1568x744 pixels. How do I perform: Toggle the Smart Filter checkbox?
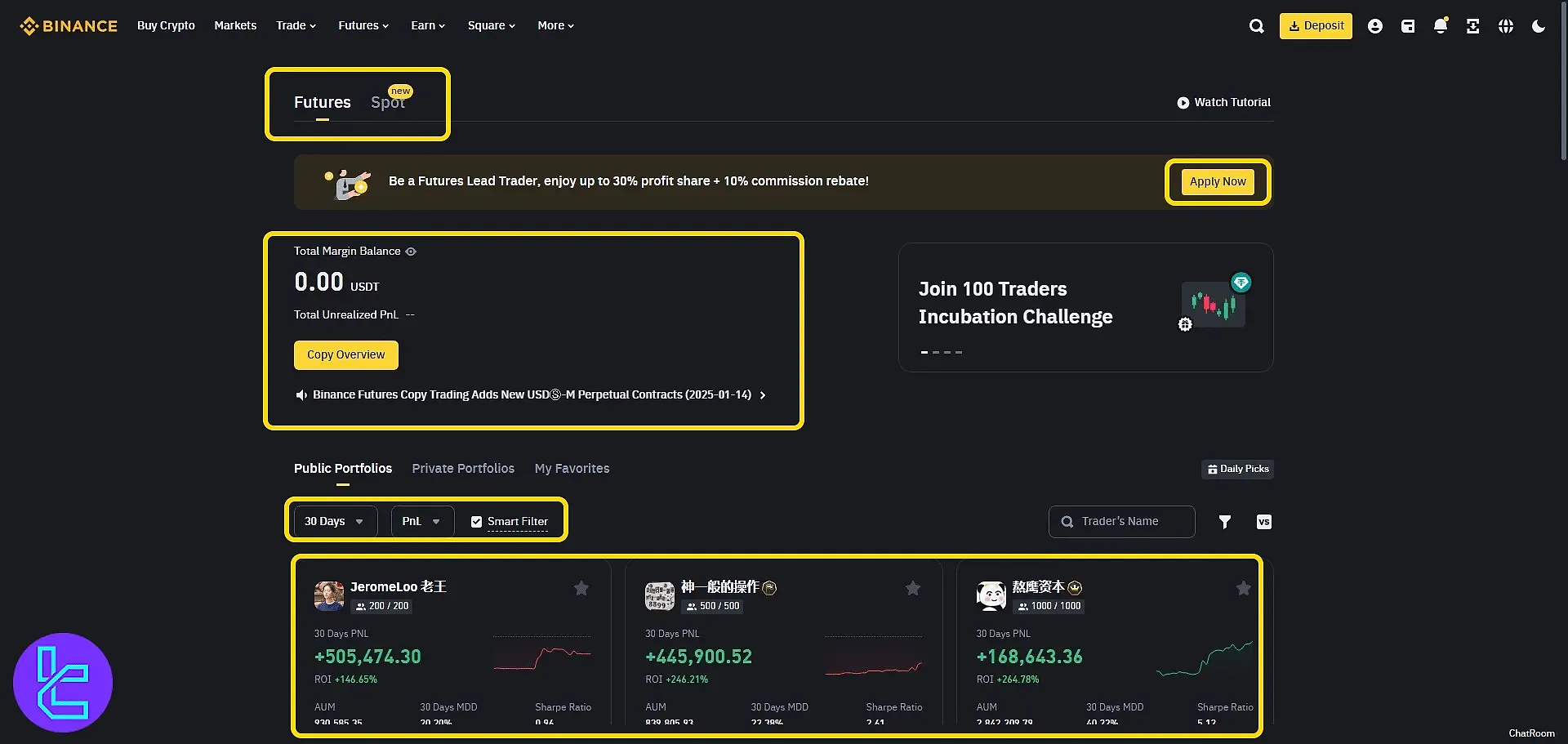click(476, 522)
